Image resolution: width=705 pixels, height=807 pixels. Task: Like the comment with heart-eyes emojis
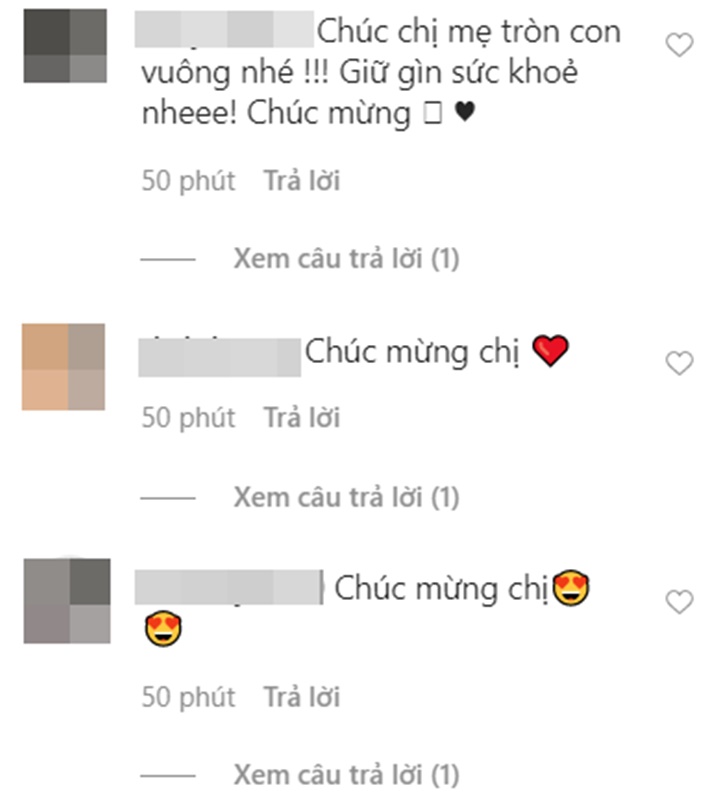pos(680,602)
